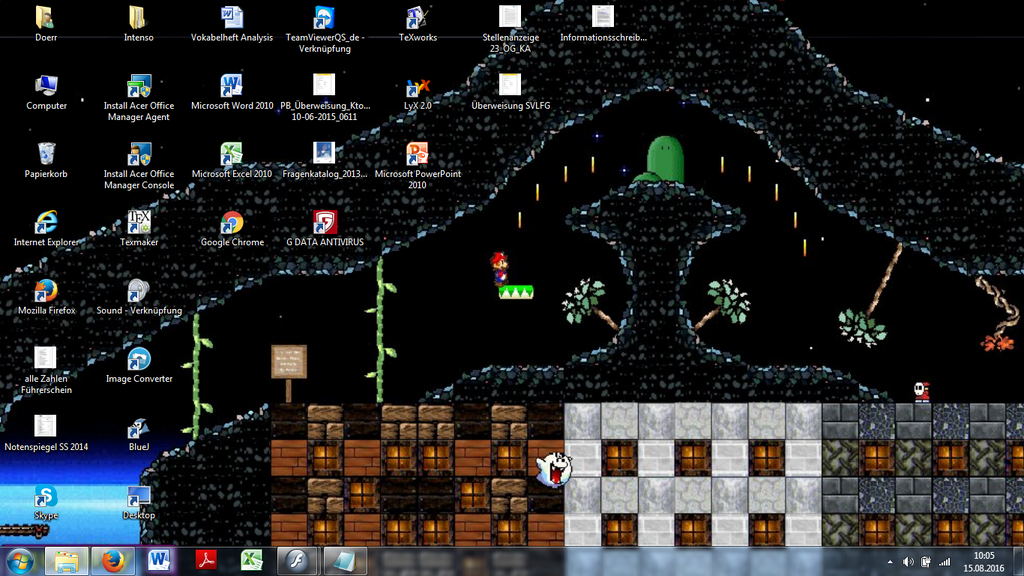Launch the Skype desktop shortcut

pyautogui.click(x=46, y=496)
